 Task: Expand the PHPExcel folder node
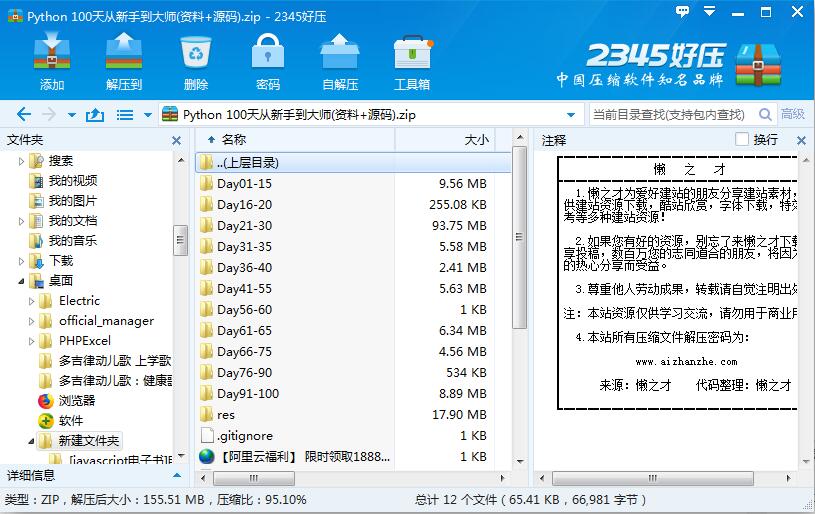tap(31, 341)
